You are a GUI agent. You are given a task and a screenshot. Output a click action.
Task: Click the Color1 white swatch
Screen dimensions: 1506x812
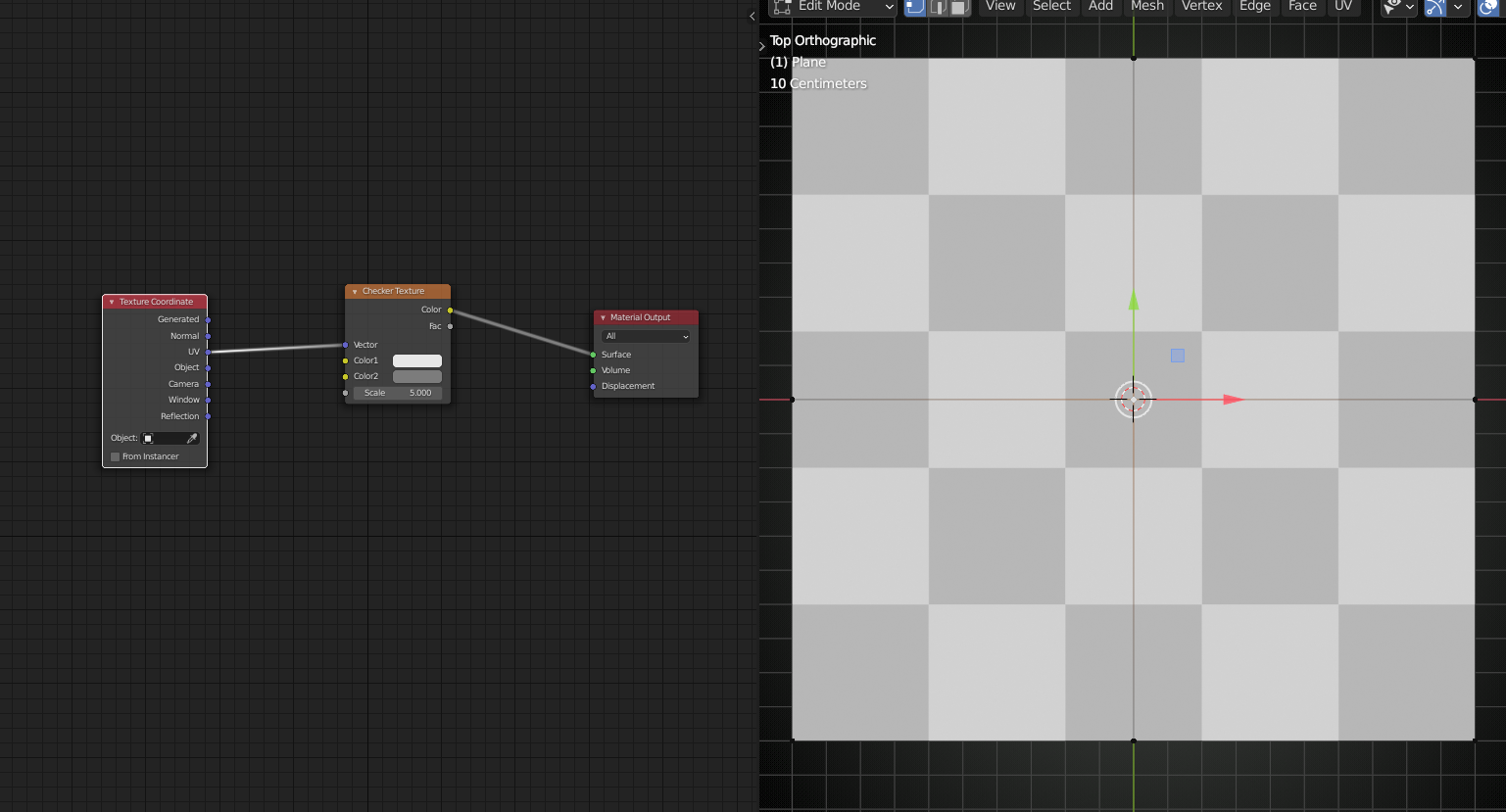click(416, 360)
